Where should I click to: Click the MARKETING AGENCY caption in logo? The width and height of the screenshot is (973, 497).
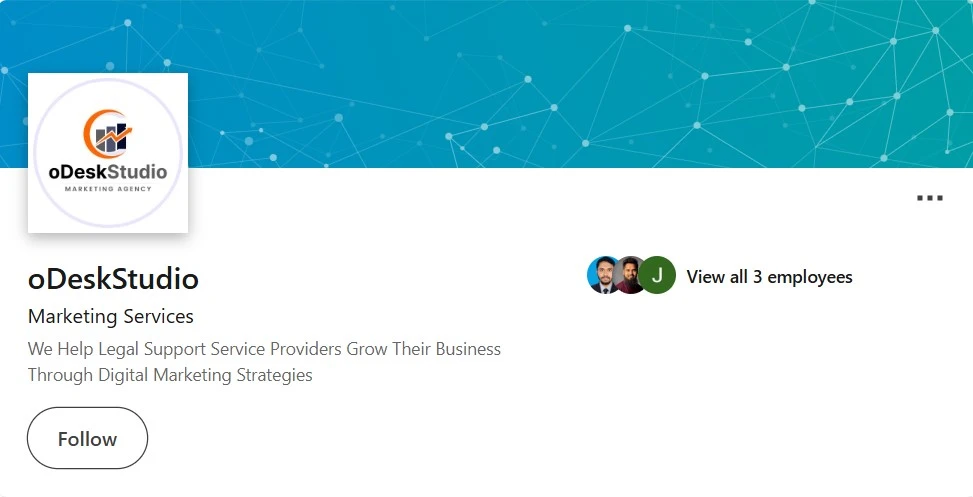point(108,189)
